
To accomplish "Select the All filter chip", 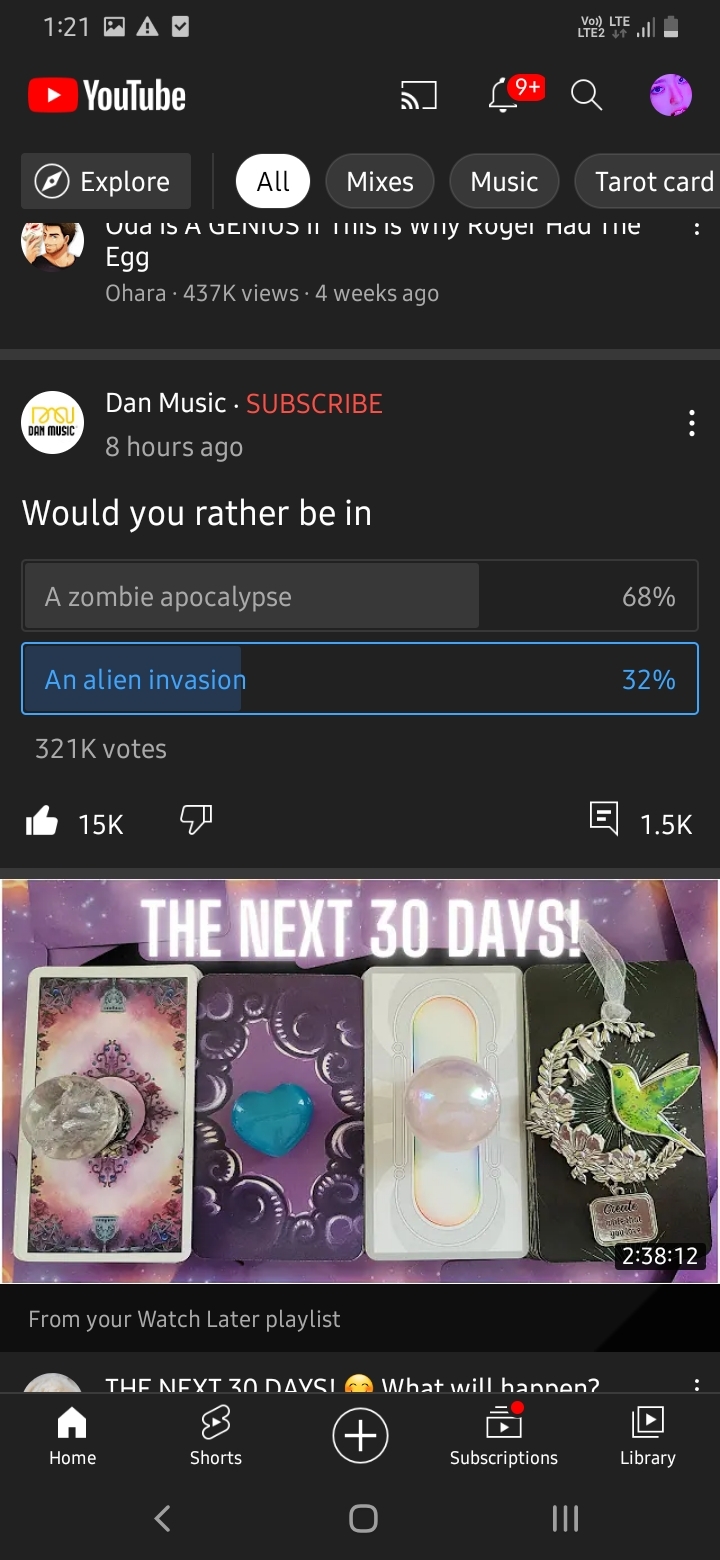I will tap(273, 182).
